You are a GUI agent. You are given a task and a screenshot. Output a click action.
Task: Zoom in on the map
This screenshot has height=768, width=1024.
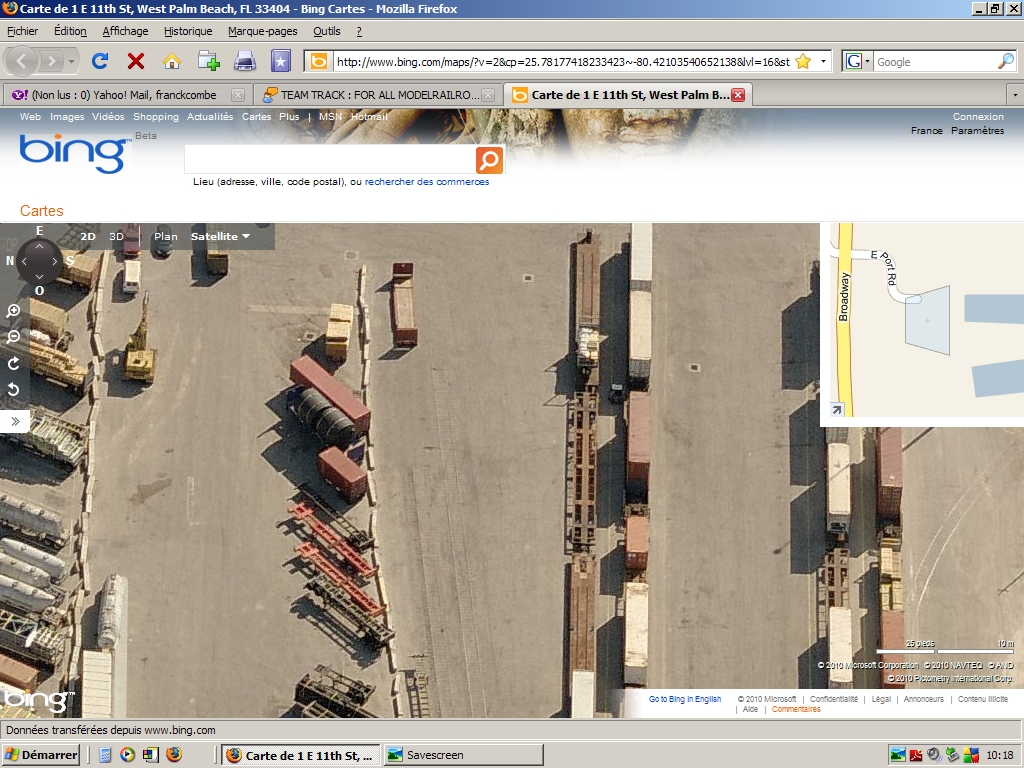click(x=13, y=312)
